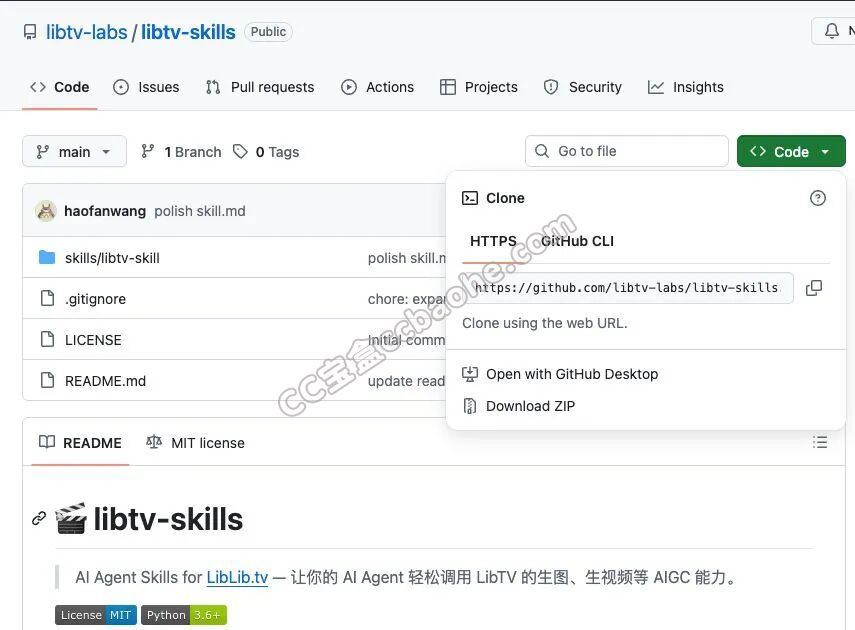This screenshot has height=630, width=855.
Task: Select the README tab
Action: 80,443
